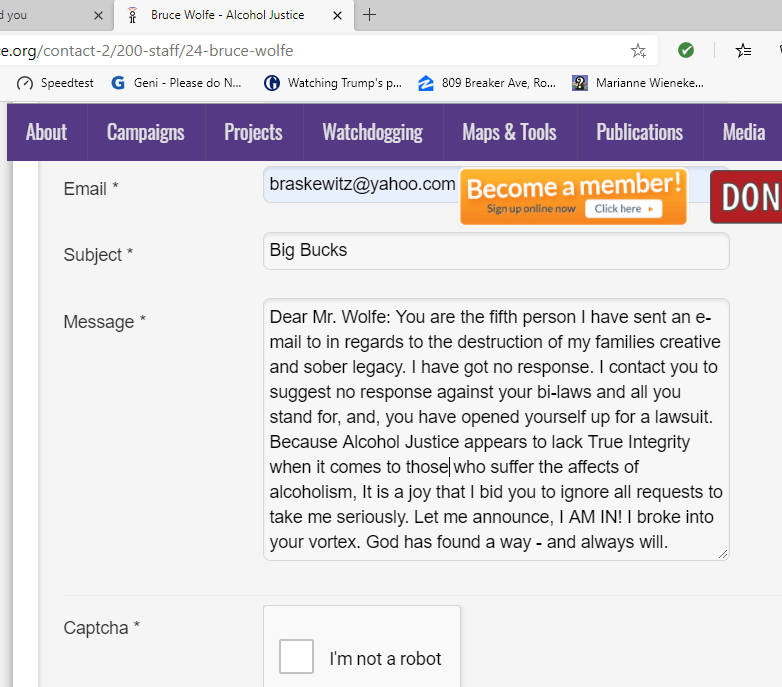Screen dimensions: 782x687
Task: Click into the Subject field
Action: (x=496, y=251)
